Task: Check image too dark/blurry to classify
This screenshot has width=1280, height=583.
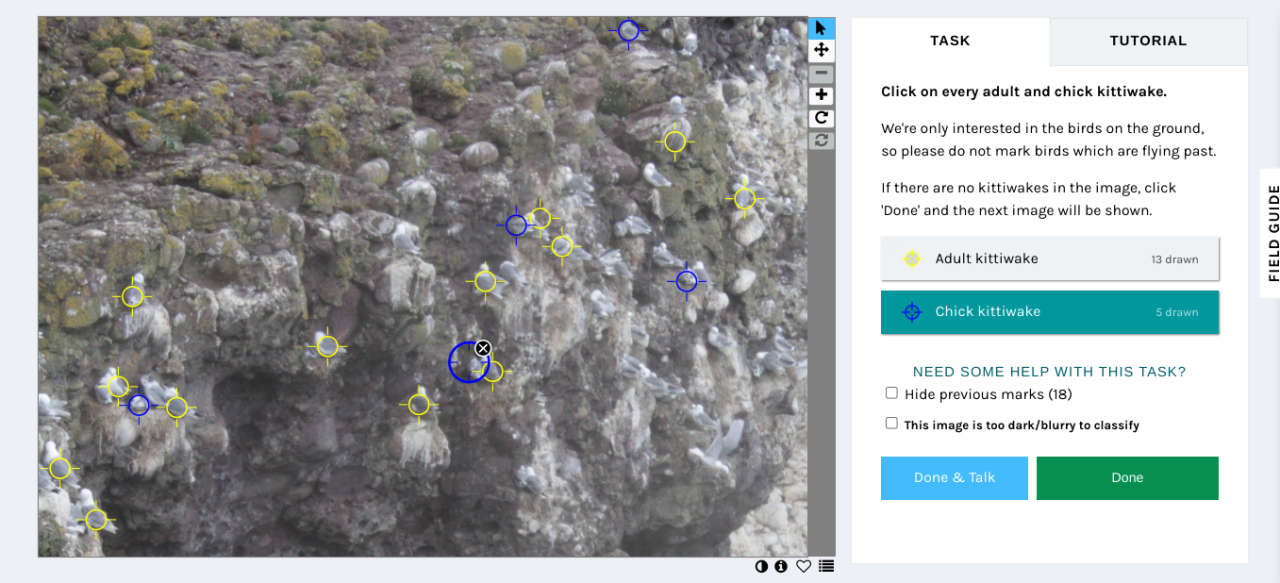Action: 892,423
